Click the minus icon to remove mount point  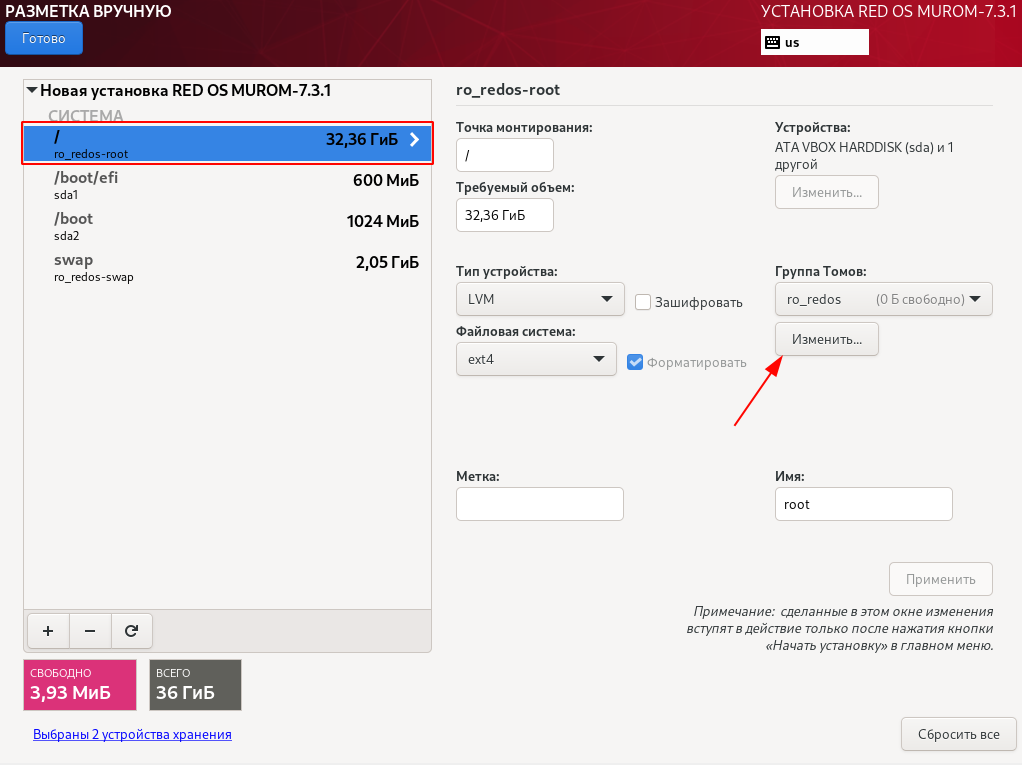pyautogui.click(x=90, y=631)
